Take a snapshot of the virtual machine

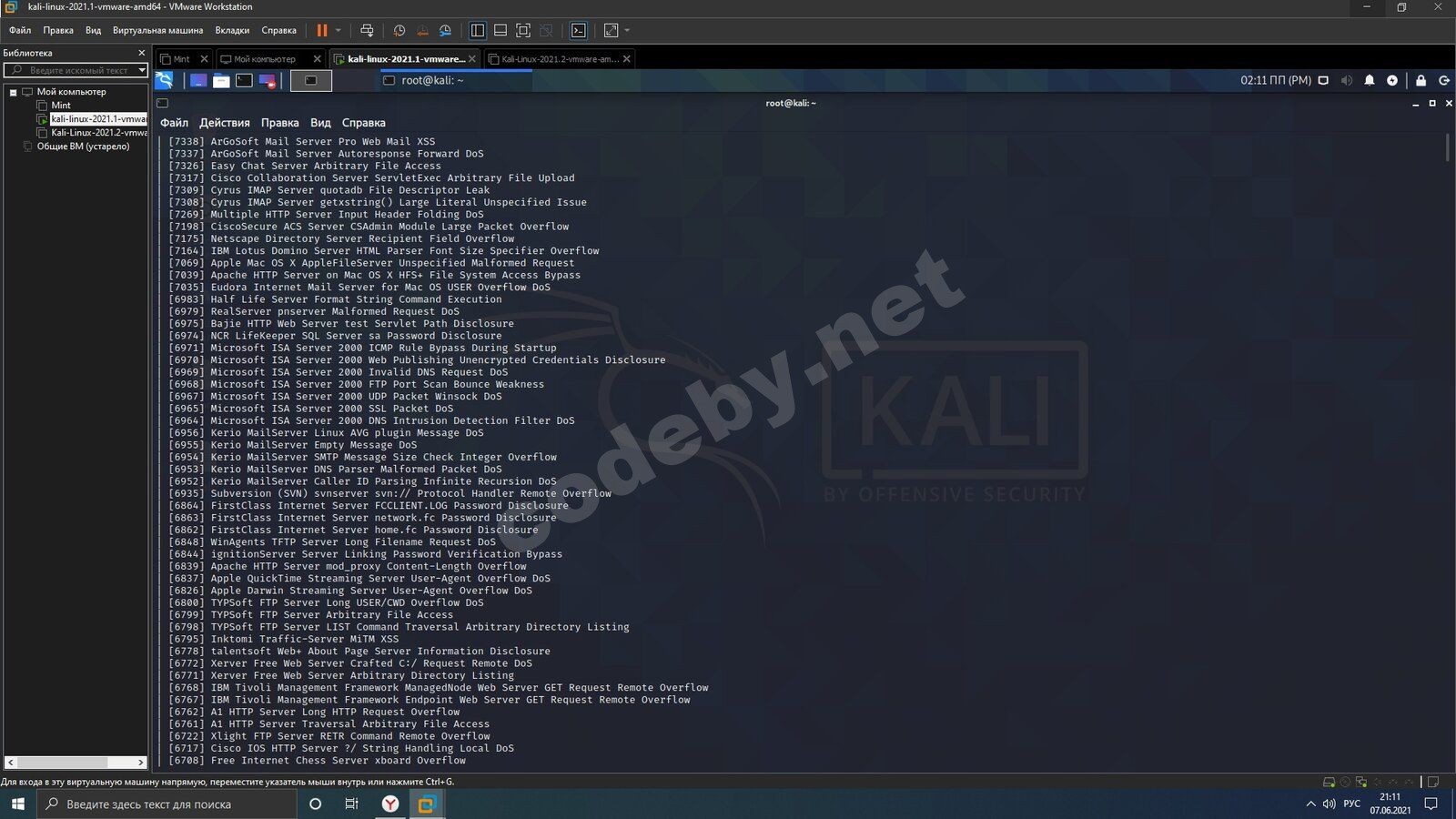coord(399,30)
